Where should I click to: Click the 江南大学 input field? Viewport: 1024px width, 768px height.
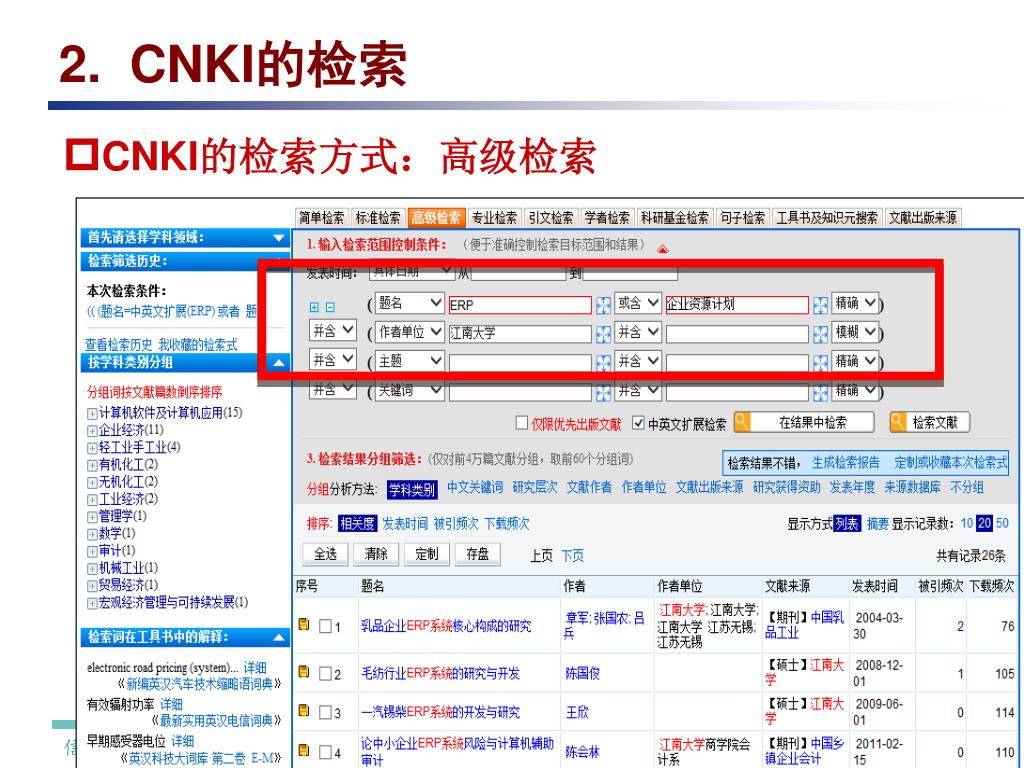[x=520, y=334]
